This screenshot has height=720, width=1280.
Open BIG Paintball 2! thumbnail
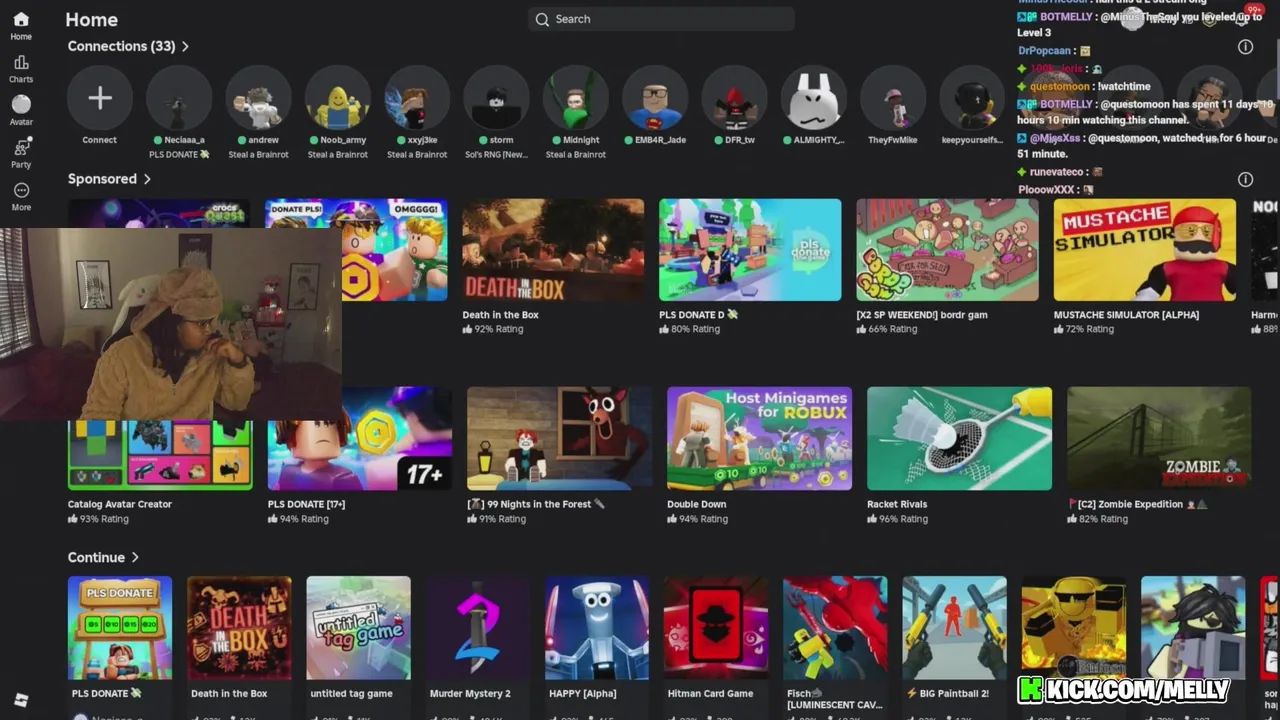point(954,628)
